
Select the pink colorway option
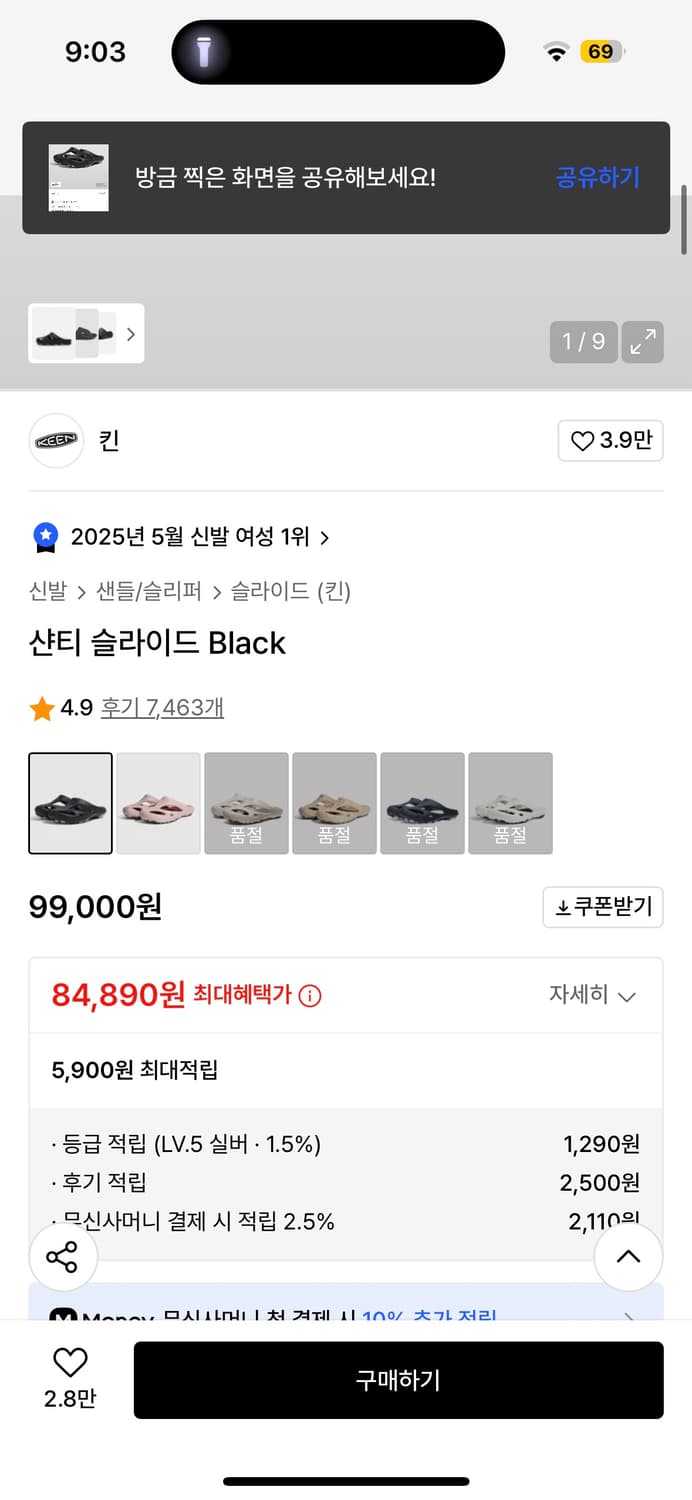(158, 803)
